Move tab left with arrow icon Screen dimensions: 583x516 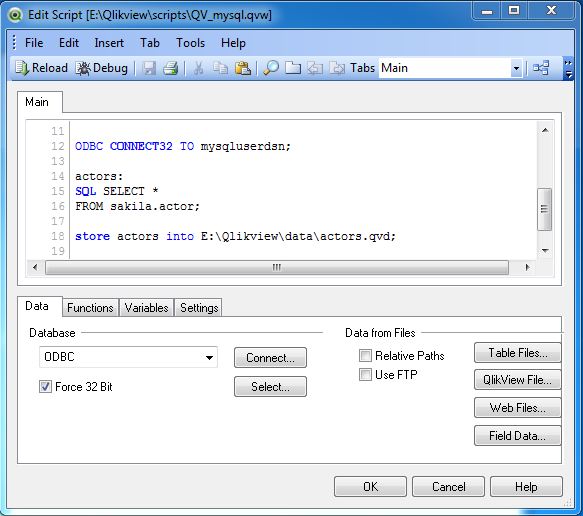(x=315, y=68)
